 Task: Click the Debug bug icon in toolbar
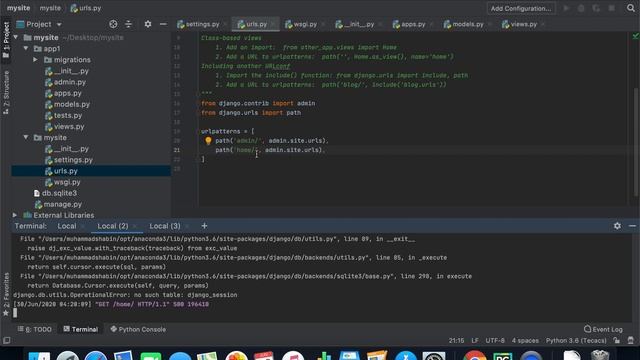pos(581,8)
